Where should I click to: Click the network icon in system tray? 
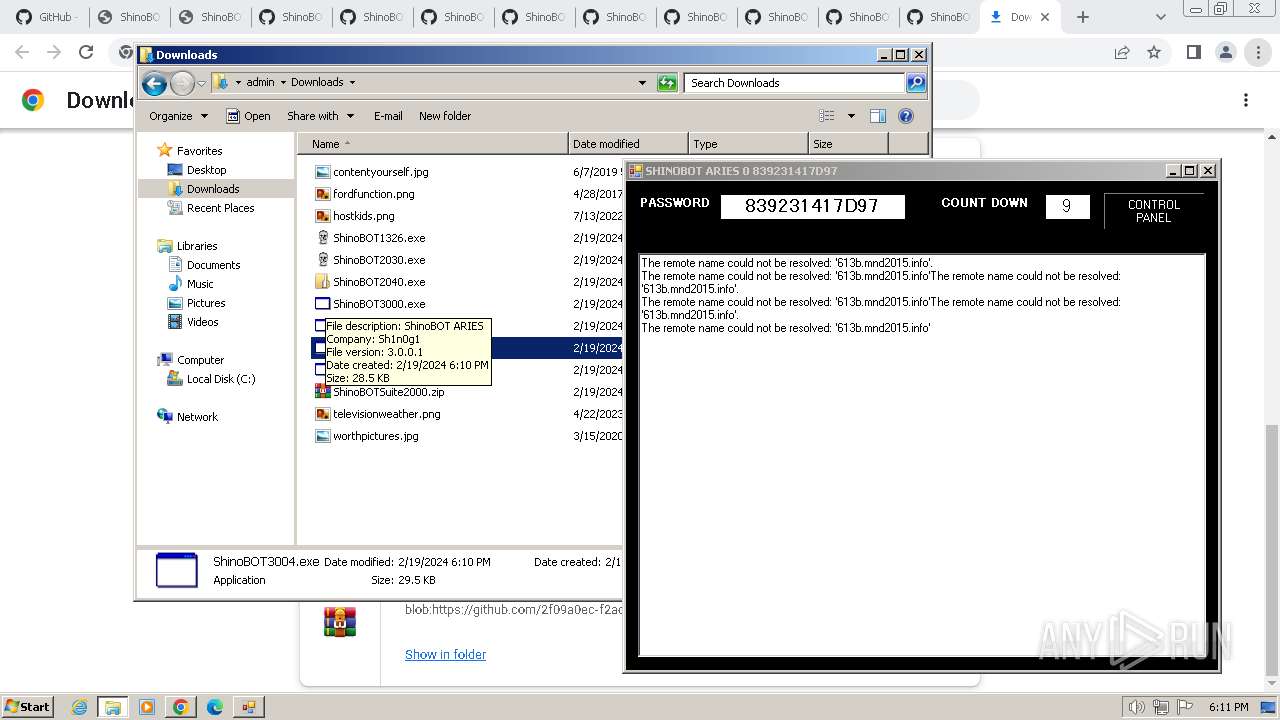[1160, 707]
